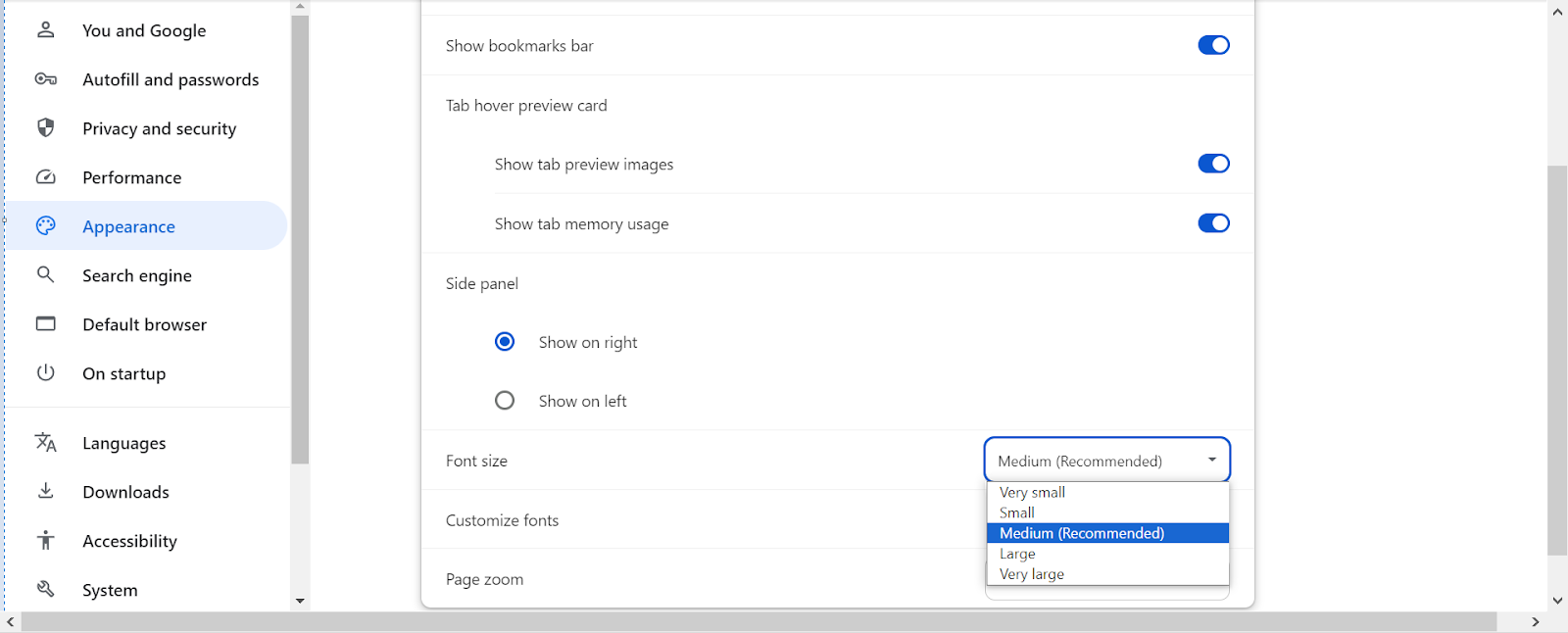Screen dimensions: 1568x633
Task: Click the Performance gauge icon
Action: pyautogui.click(x=45, y=177)
